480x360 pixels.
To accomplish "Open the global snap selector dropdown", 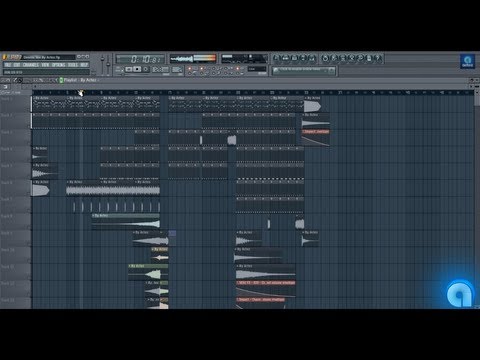I will click(x=257, y=69).
